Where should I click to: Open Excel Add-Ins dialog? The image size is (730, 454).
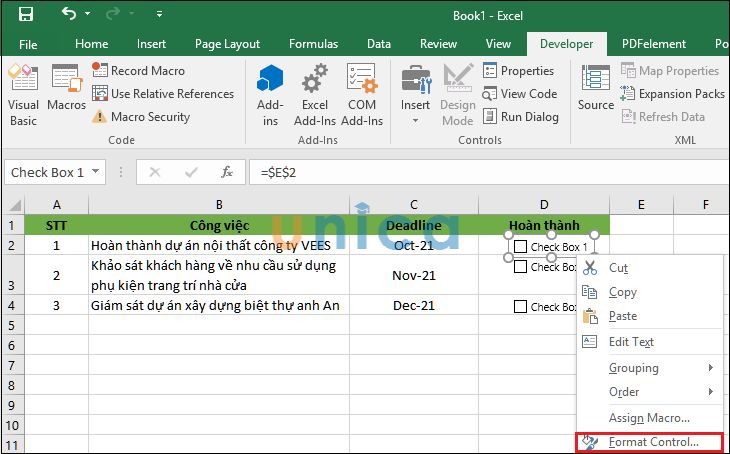pyautogui.click(x=315, y=95)
